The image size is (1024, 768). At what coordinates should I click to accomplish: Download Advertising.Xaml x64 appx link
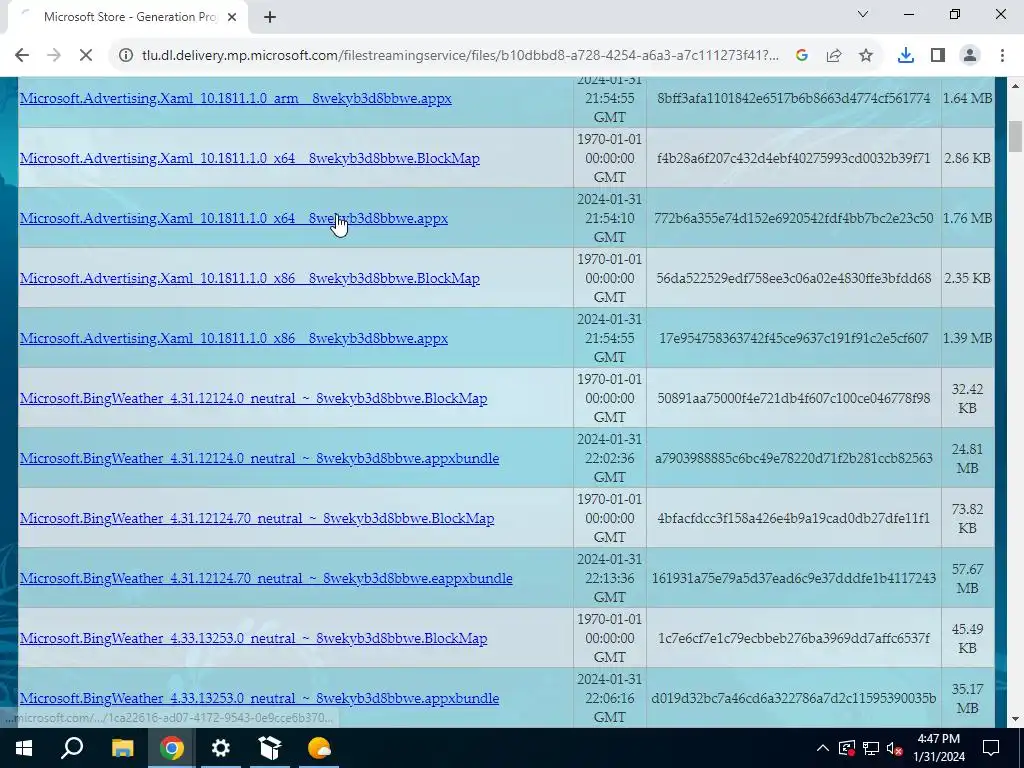click(x=234, y=218)
